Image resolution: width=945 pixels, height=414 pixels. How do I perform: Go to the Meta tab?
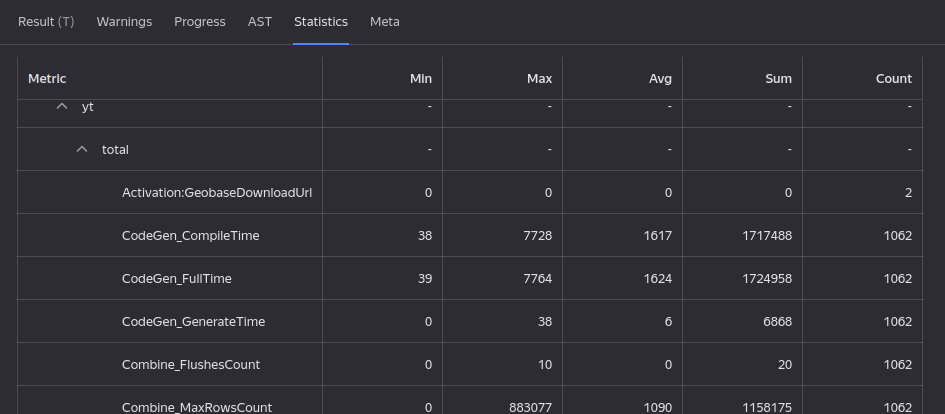(384, 22)
